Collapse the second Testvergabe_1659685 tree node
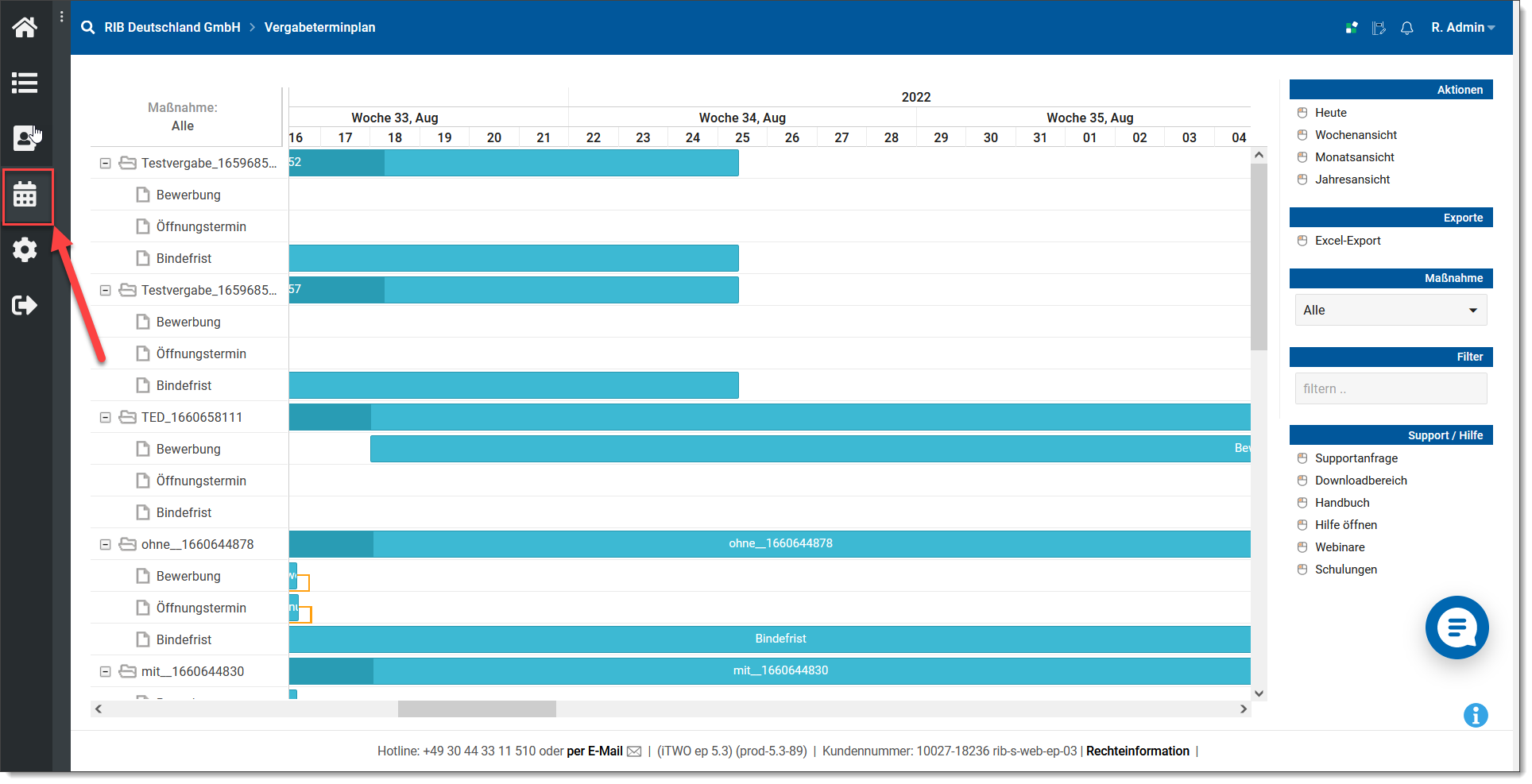The width and height of the screenshot is (1532, 784). click(x=105, y=290)
